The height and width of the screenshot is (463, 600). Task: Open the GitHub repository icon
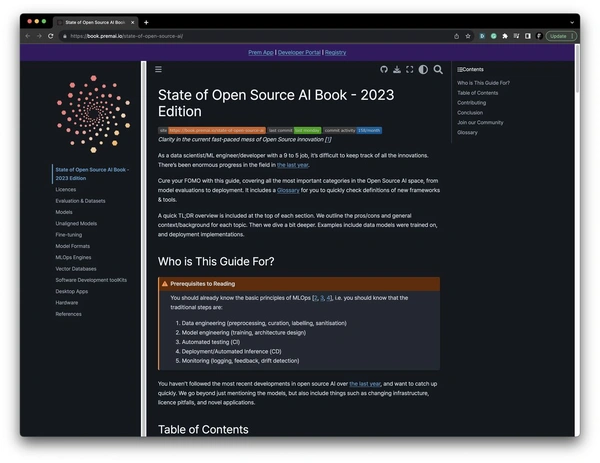(384, 70)
